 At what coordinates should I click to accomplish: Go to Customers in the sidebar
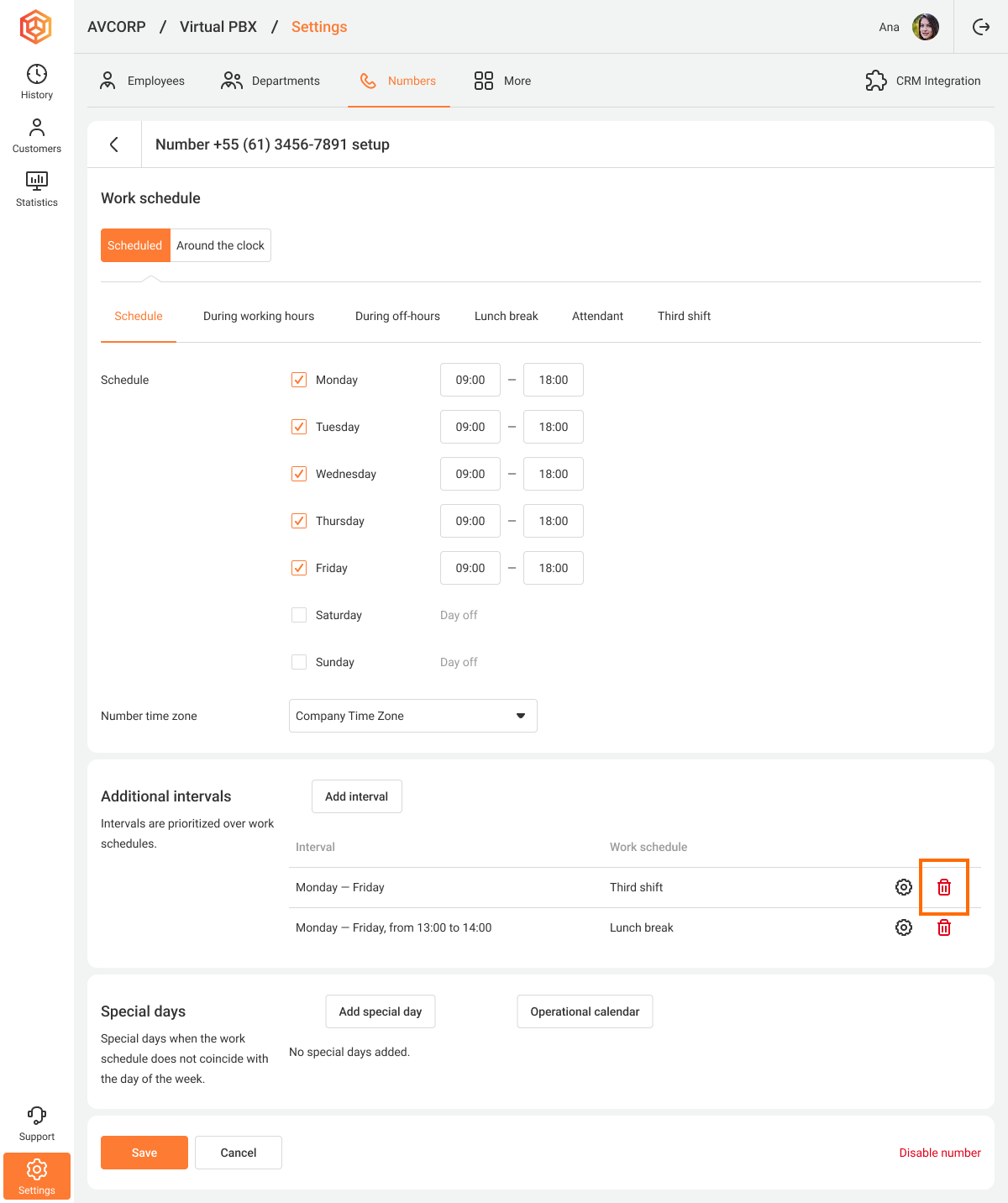pyautogui.click(x=37, y=135)
